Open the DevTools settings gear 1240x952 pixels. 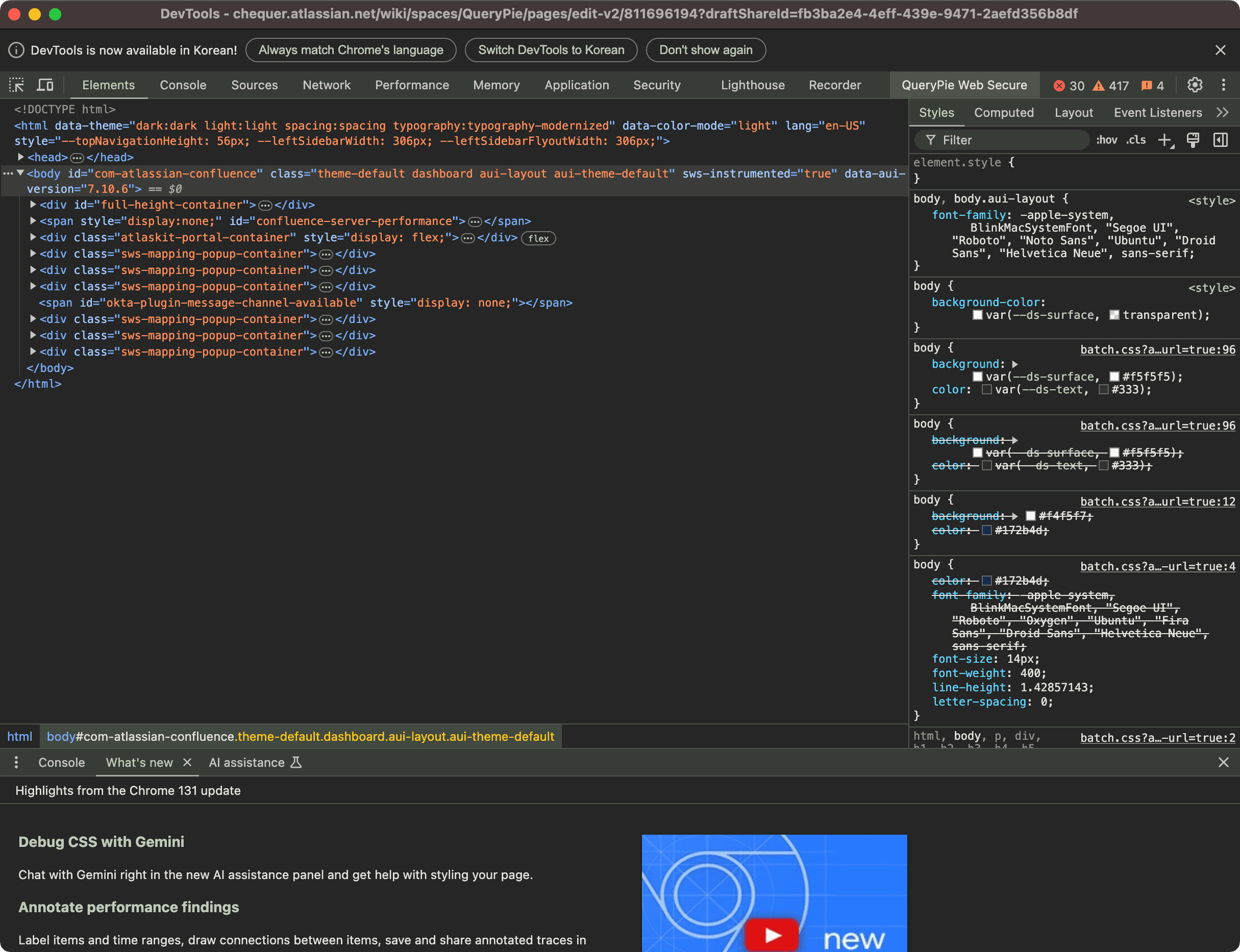coord(1195,85)
